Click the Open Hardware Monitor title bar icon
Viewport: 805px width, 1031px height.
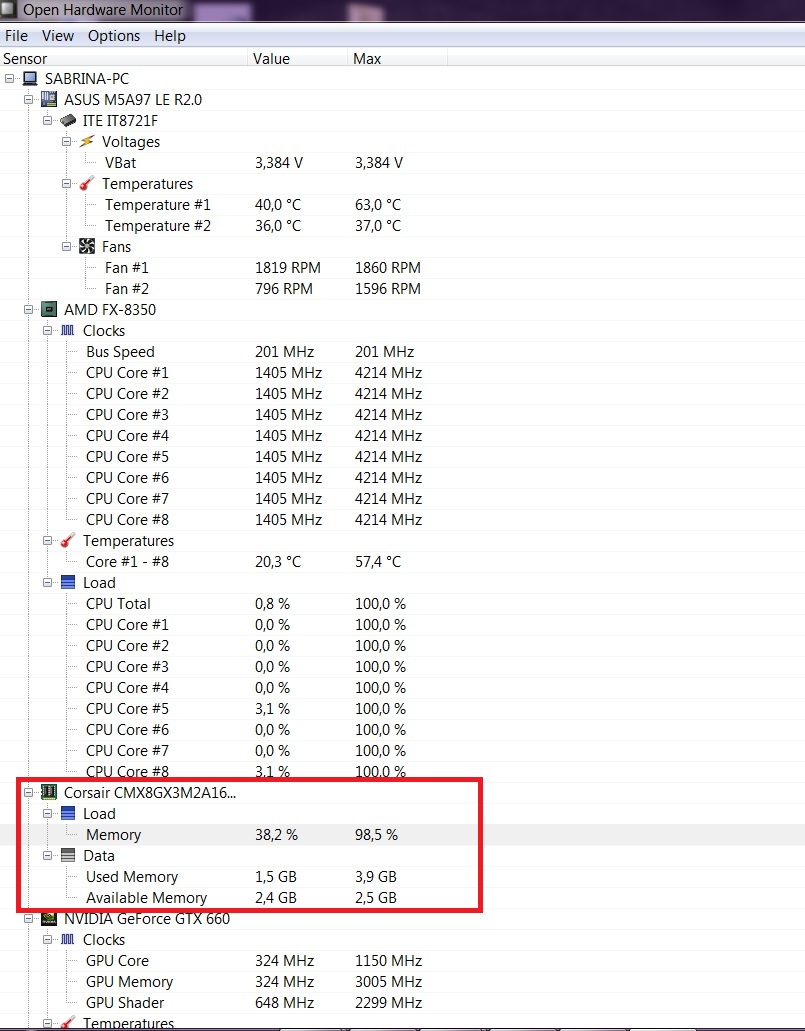pyautogui.click(x=10, y=10)
